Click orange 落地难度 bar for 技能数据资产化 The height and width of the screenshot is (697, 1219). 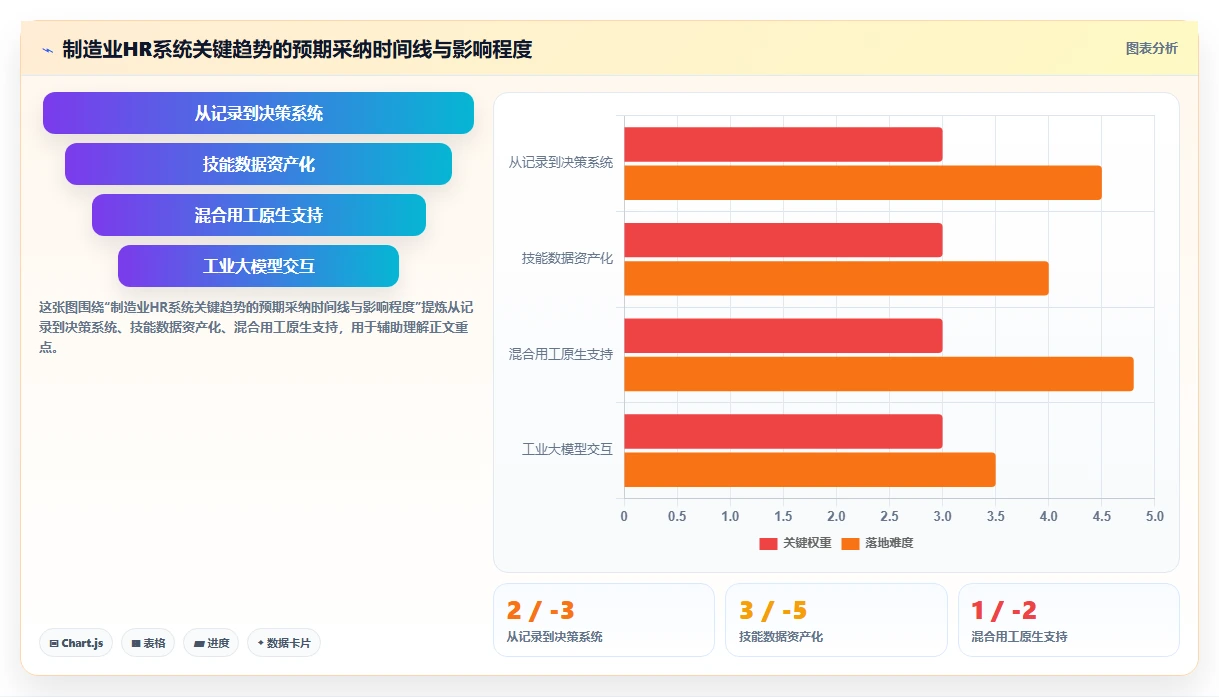click(x=836, y=278)
